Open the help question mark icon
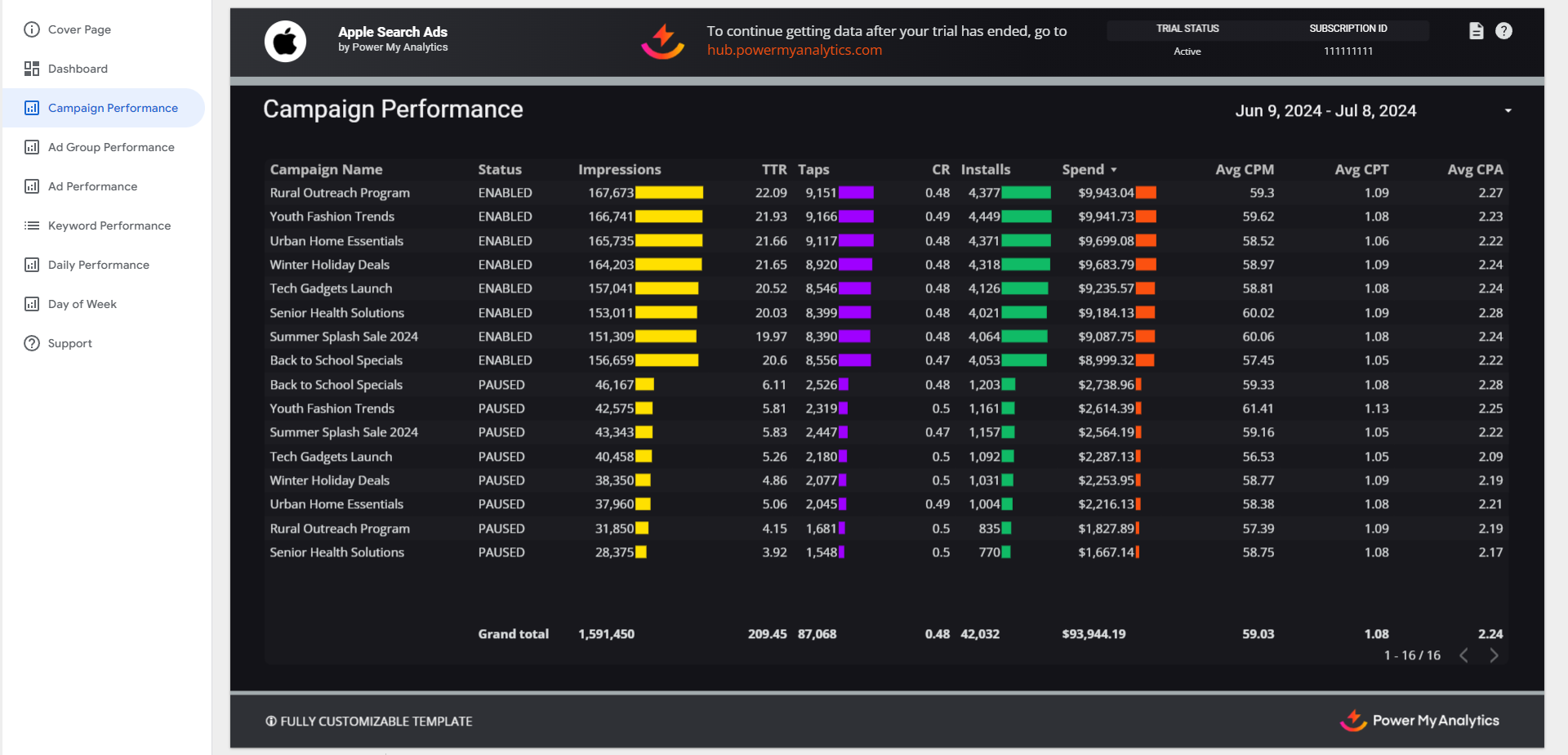1568x755 pixels. [1505, 30]
